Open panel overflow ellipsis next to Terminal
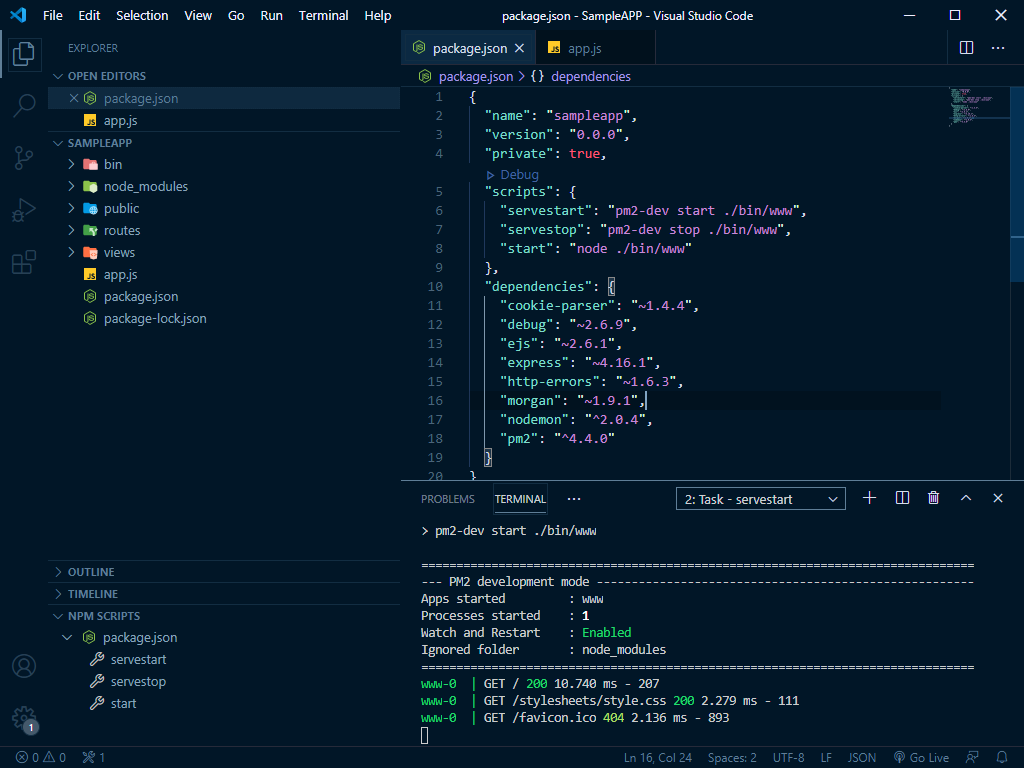 (573, 499)
